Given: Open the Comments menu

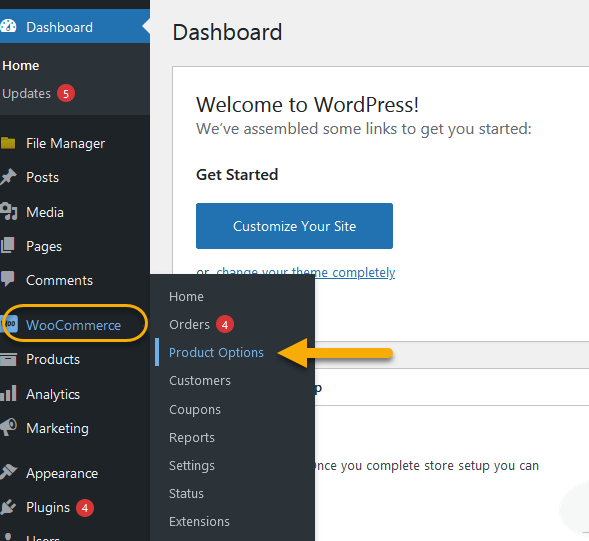Looking at the screenshot, I should pyautogui.click(x=75, y=280).
